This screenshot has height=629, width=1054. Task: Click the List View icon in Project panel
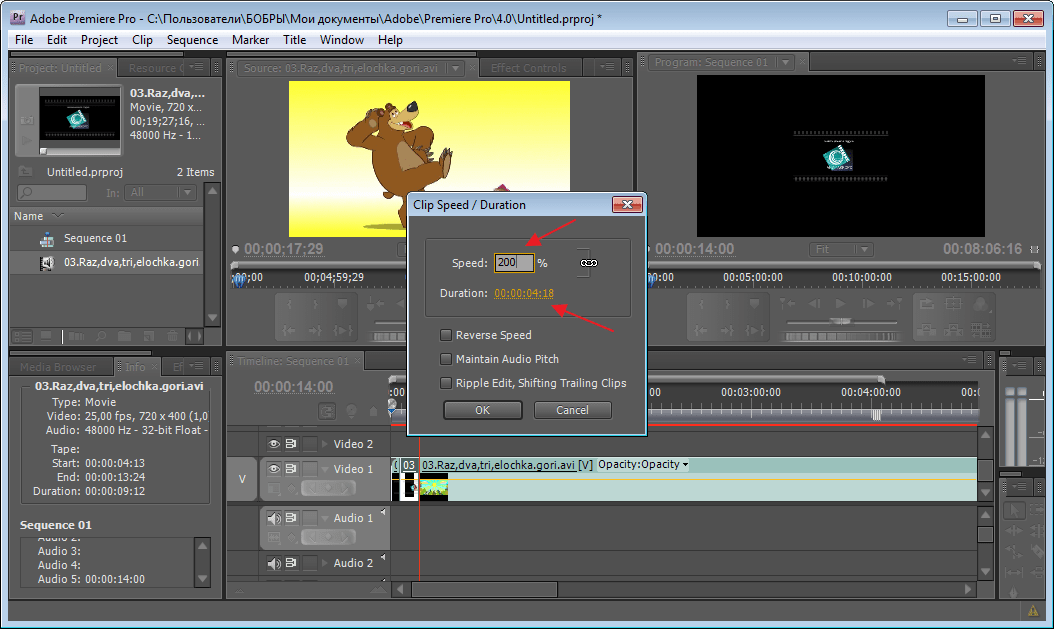click(20, 336)
